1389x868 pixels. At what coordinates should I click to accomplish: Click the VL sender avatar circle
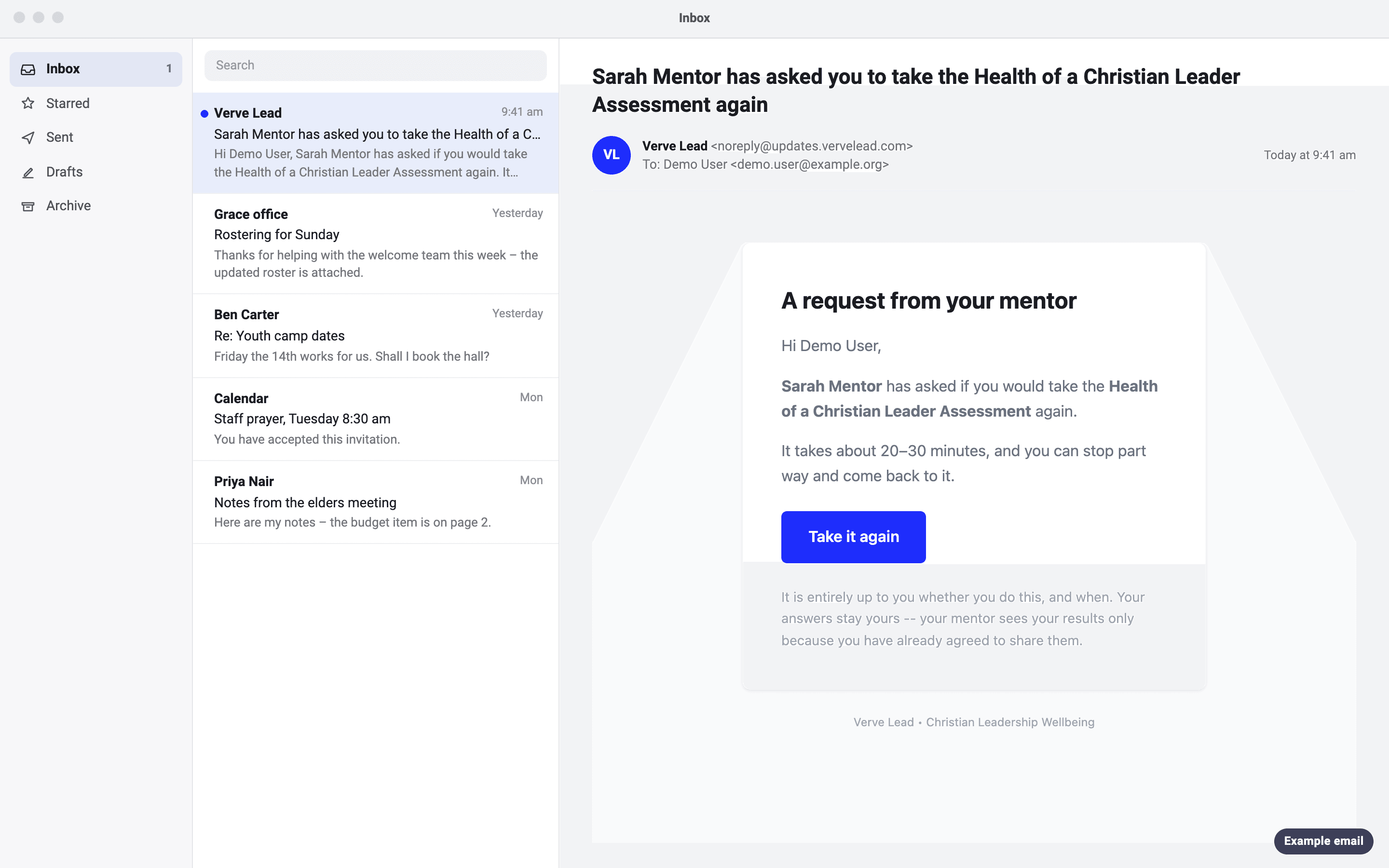(611, 155)
